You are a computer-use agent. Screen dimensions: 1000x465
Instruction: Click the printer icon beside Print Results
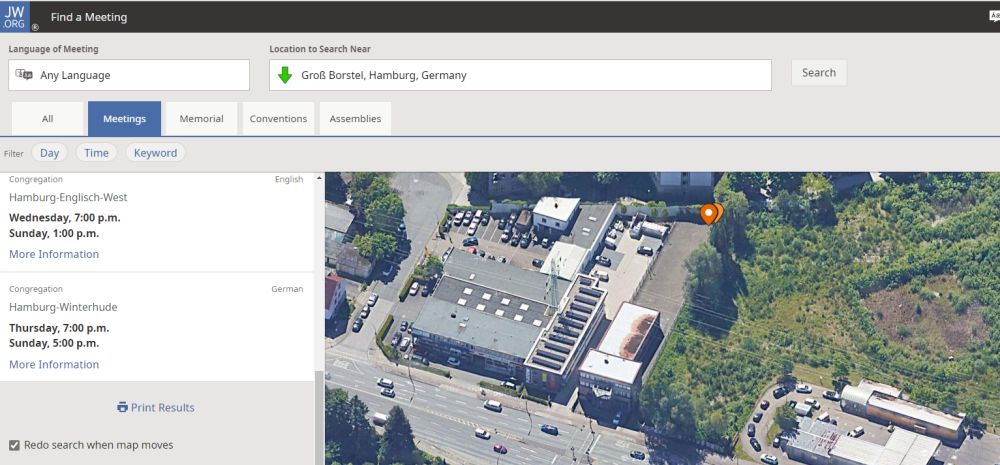(122, 408)
